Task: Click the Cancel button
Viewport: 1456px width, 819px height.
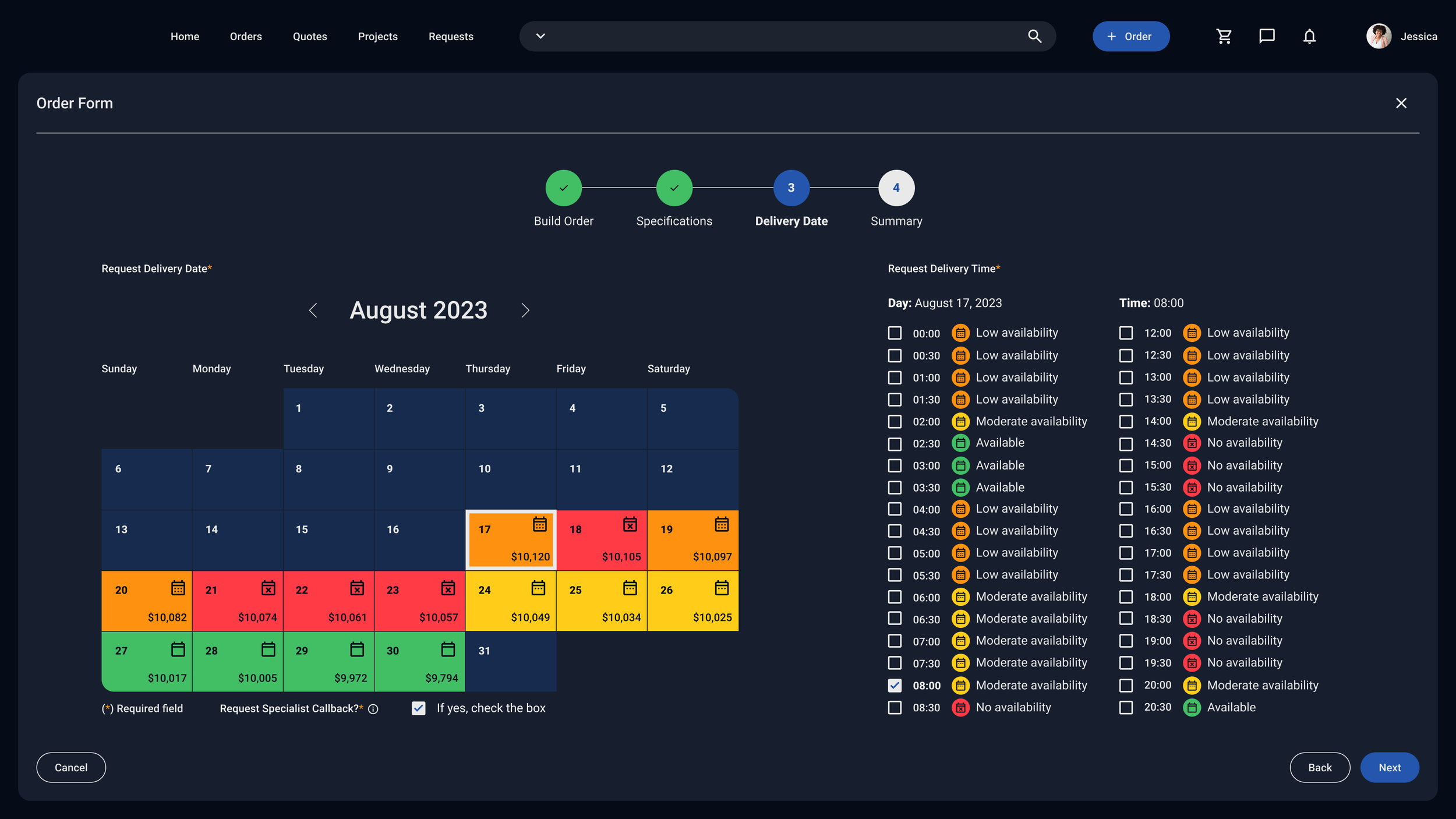Action: click(71, 768)
